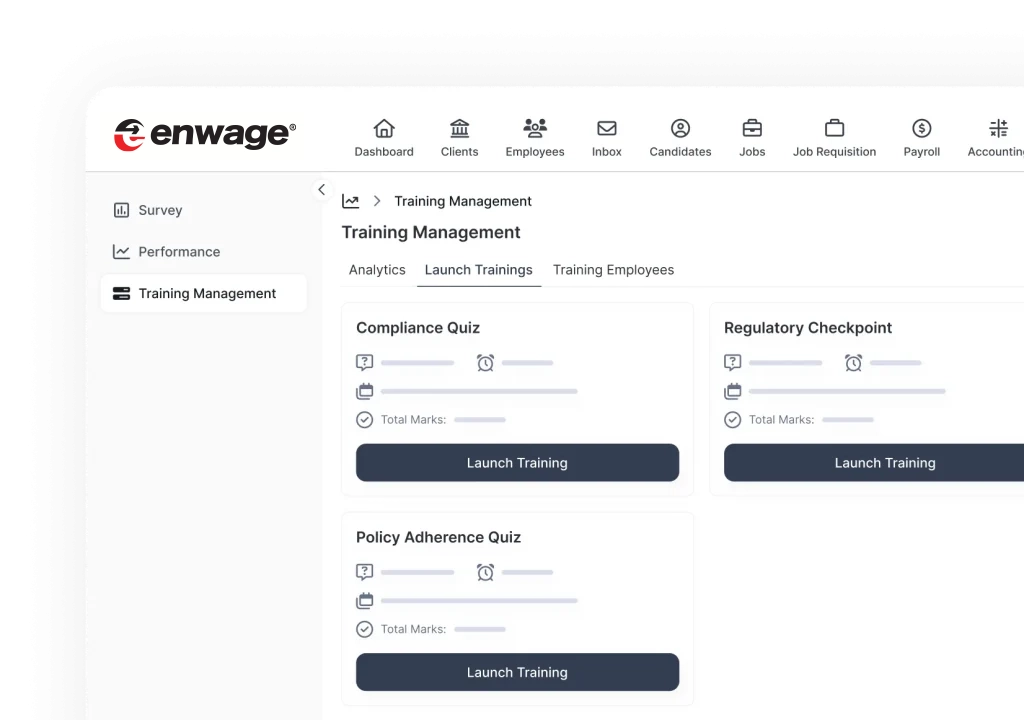This screenshot has height=720, width=1024.
Task: Expand the breadcrumb chevron next to chart icon
Action: pos(377,200)
